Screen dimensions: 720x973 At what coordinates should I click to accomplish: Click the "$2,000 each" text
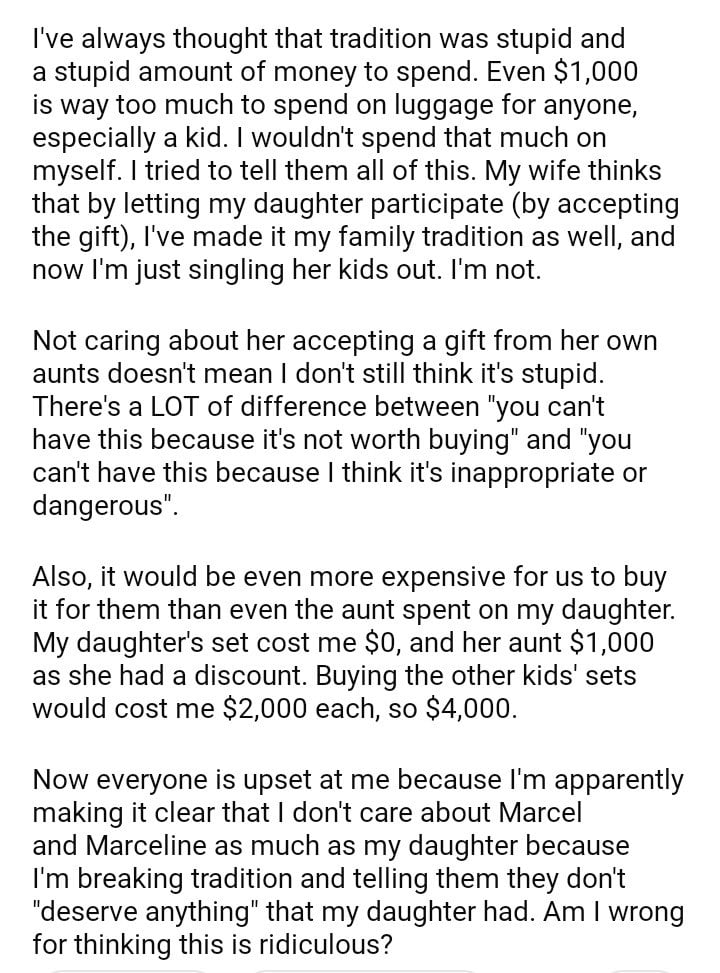[285, 709]
